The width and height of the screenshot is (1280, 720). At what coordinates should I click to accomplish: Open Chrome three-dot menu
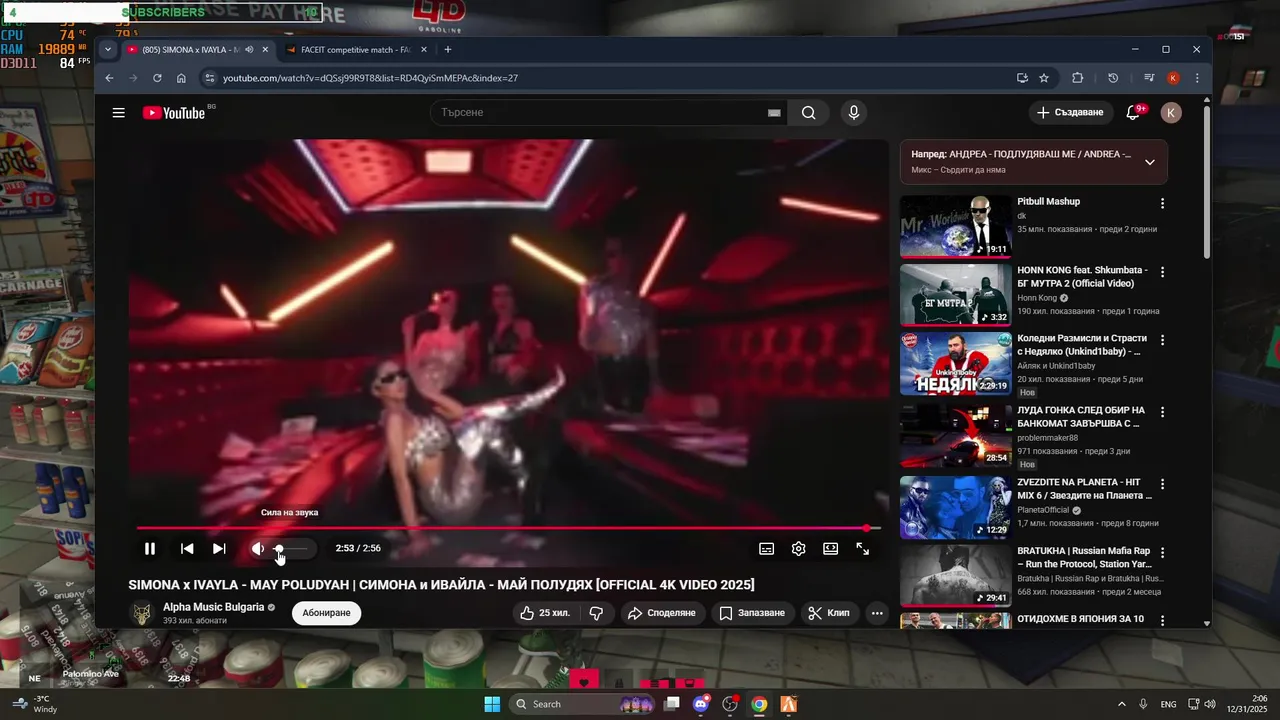tap(1197, 78)
